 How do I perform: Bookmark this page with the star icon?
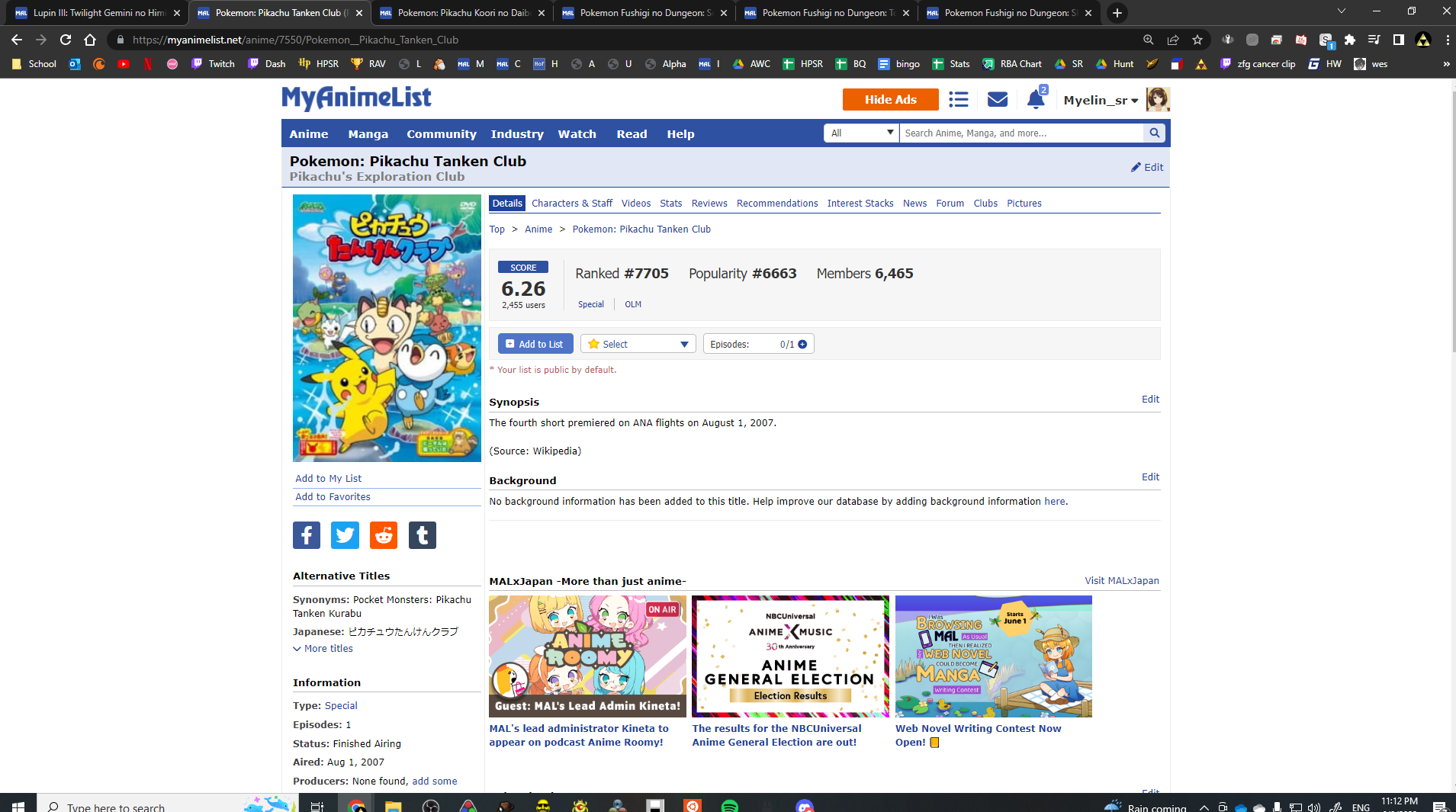1197,40
